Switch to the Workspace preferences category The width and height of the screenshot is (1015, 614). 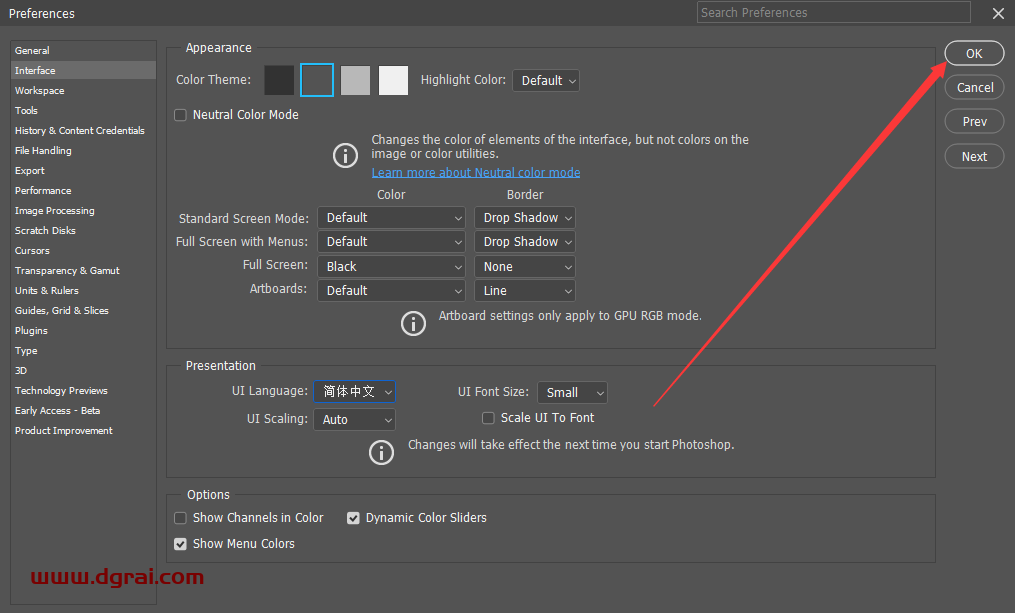pyautogui.click(x=40, y=91)
